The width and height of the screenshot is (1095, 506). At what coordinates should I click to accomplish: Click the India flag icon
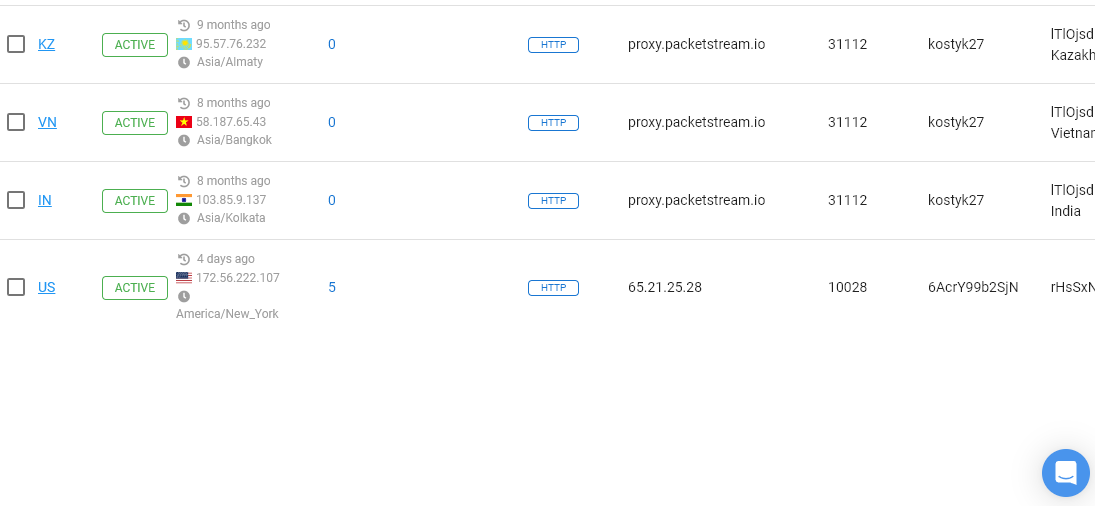tap(184, 200)
